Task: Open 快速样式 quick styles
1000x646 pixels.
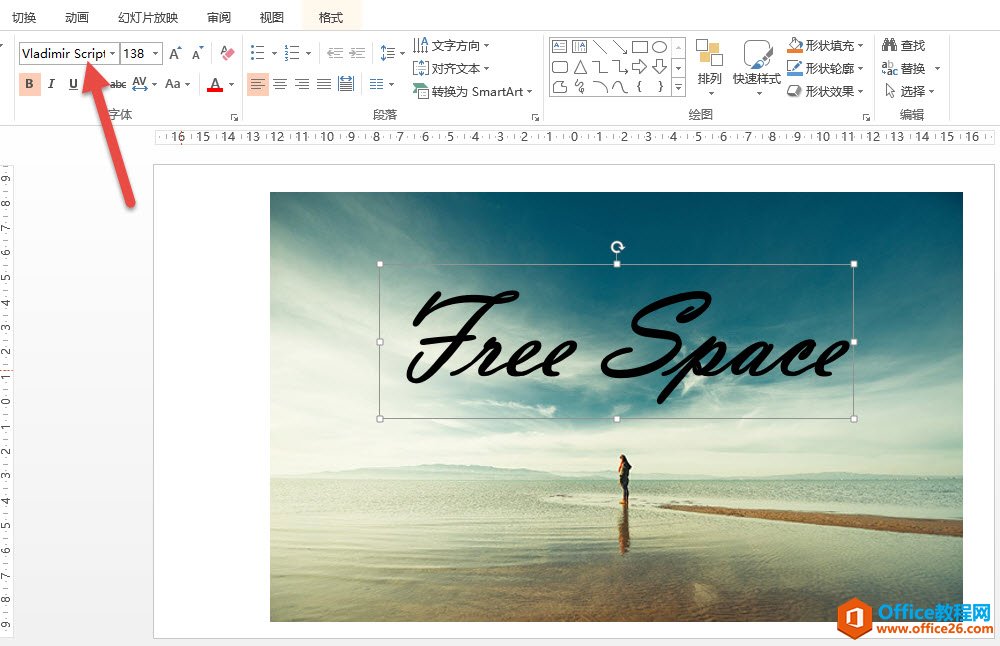Action: (x=756, y=68)
